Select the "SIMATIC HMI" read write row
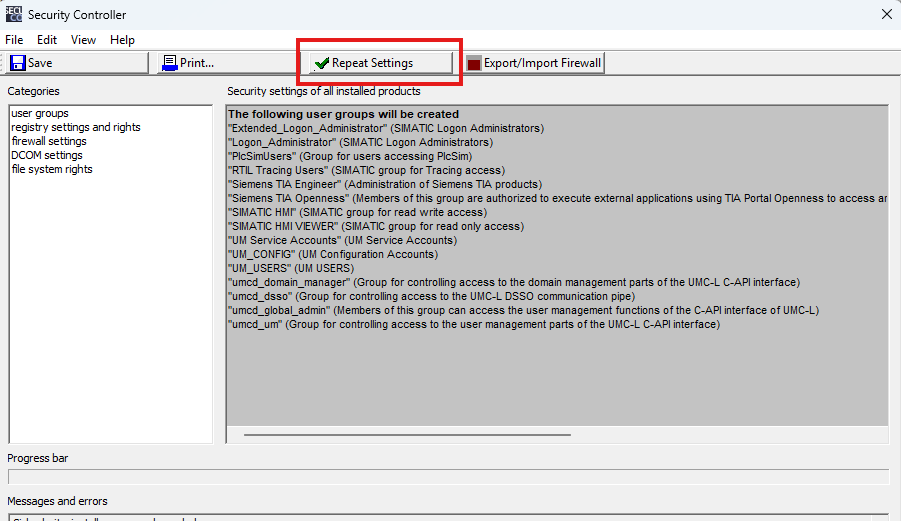 pos(357,212)
